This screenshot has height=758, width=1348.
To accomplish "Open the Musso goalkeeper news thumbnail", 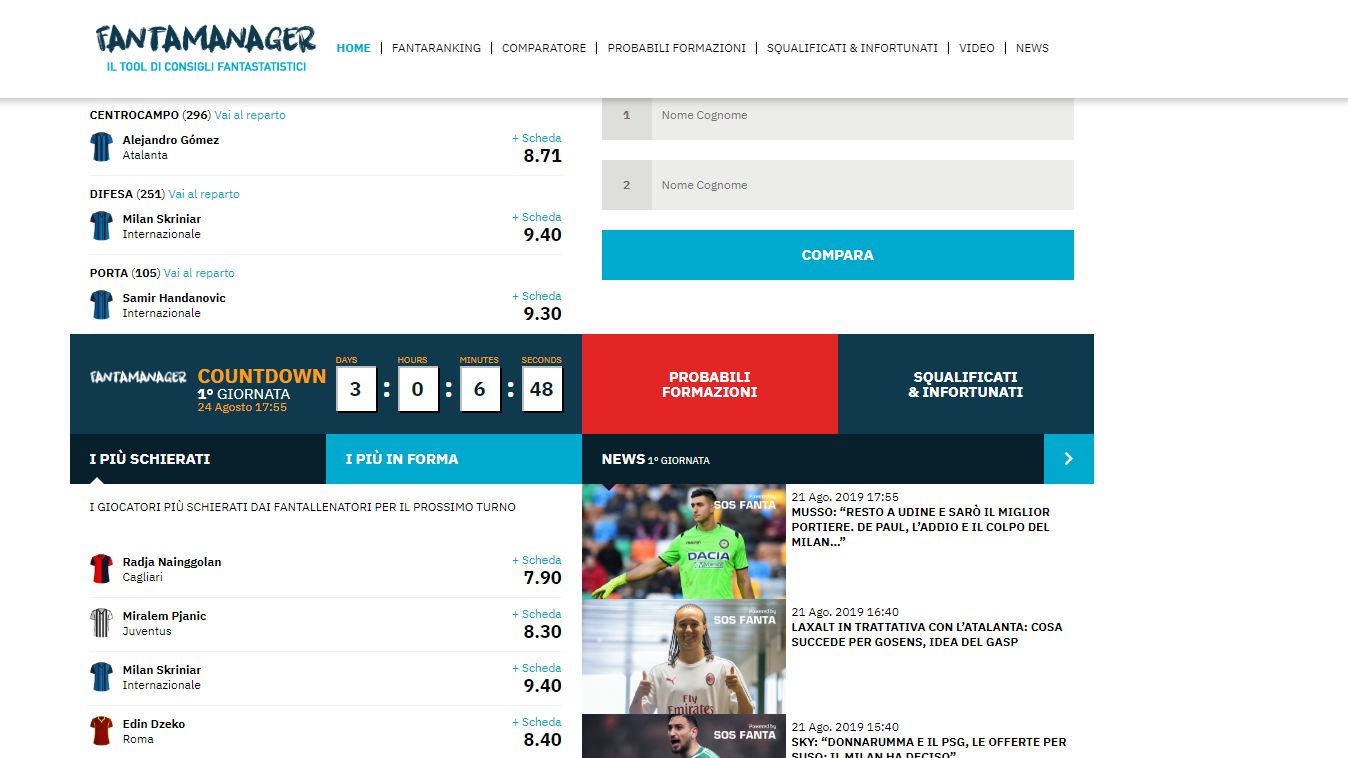I will [x=683, y=541].
